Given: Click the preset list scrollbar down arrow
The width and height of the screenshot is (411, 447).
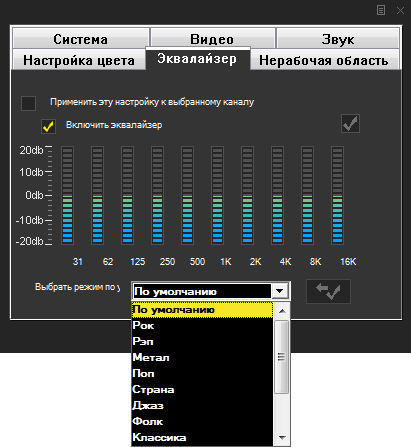Looking at the screenshot, I should [282, 437].
